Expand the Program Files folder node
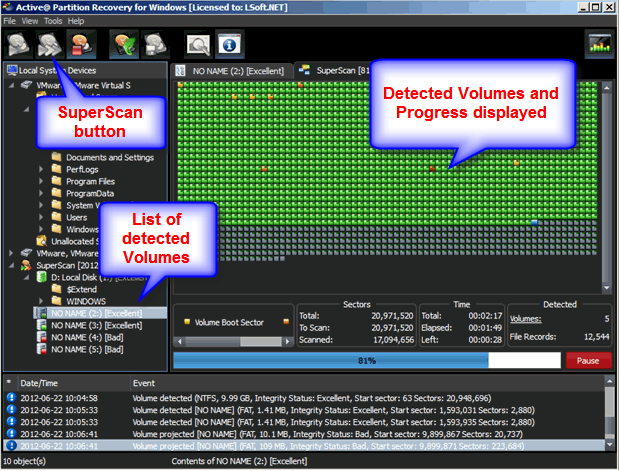Screen dimensions: 619x471 coord(42,181)
